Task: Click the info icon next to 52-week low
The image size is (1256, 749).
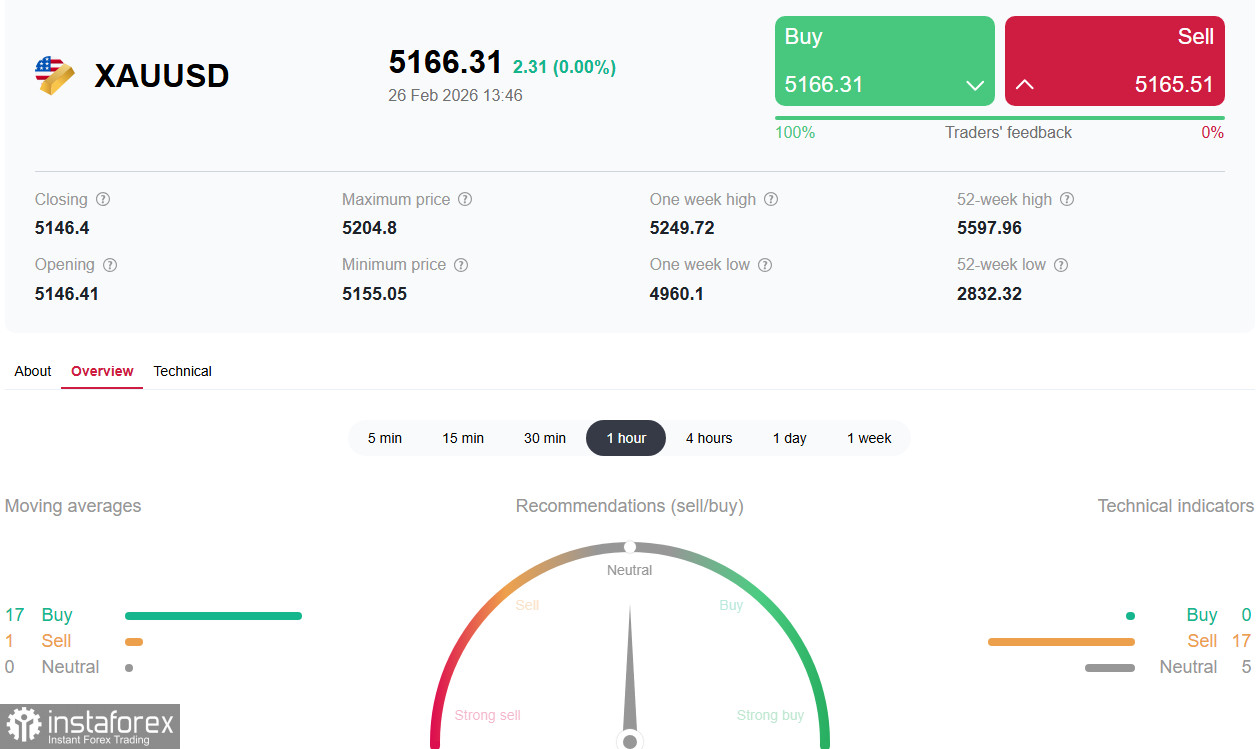Action: coord(1061,265)
